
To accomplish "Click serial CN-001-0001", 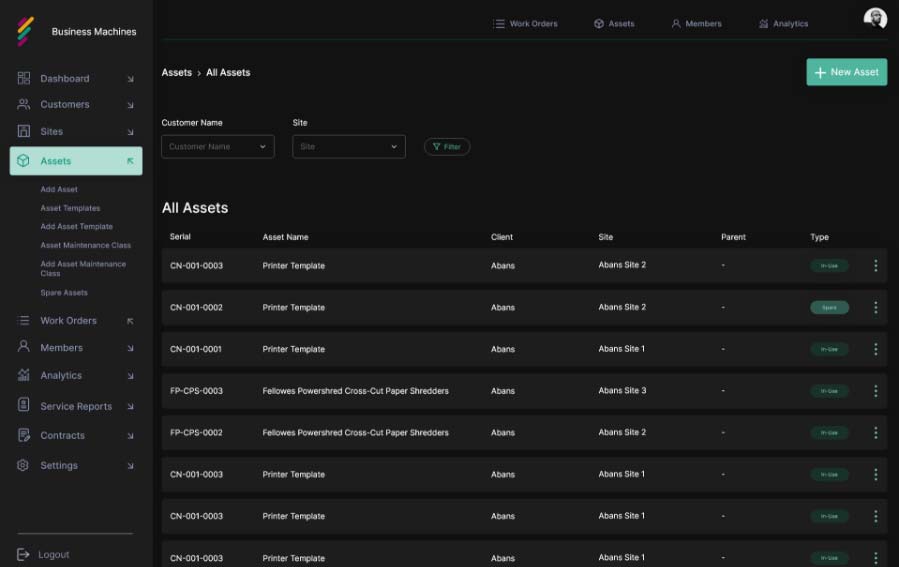I will click(196, 349).
